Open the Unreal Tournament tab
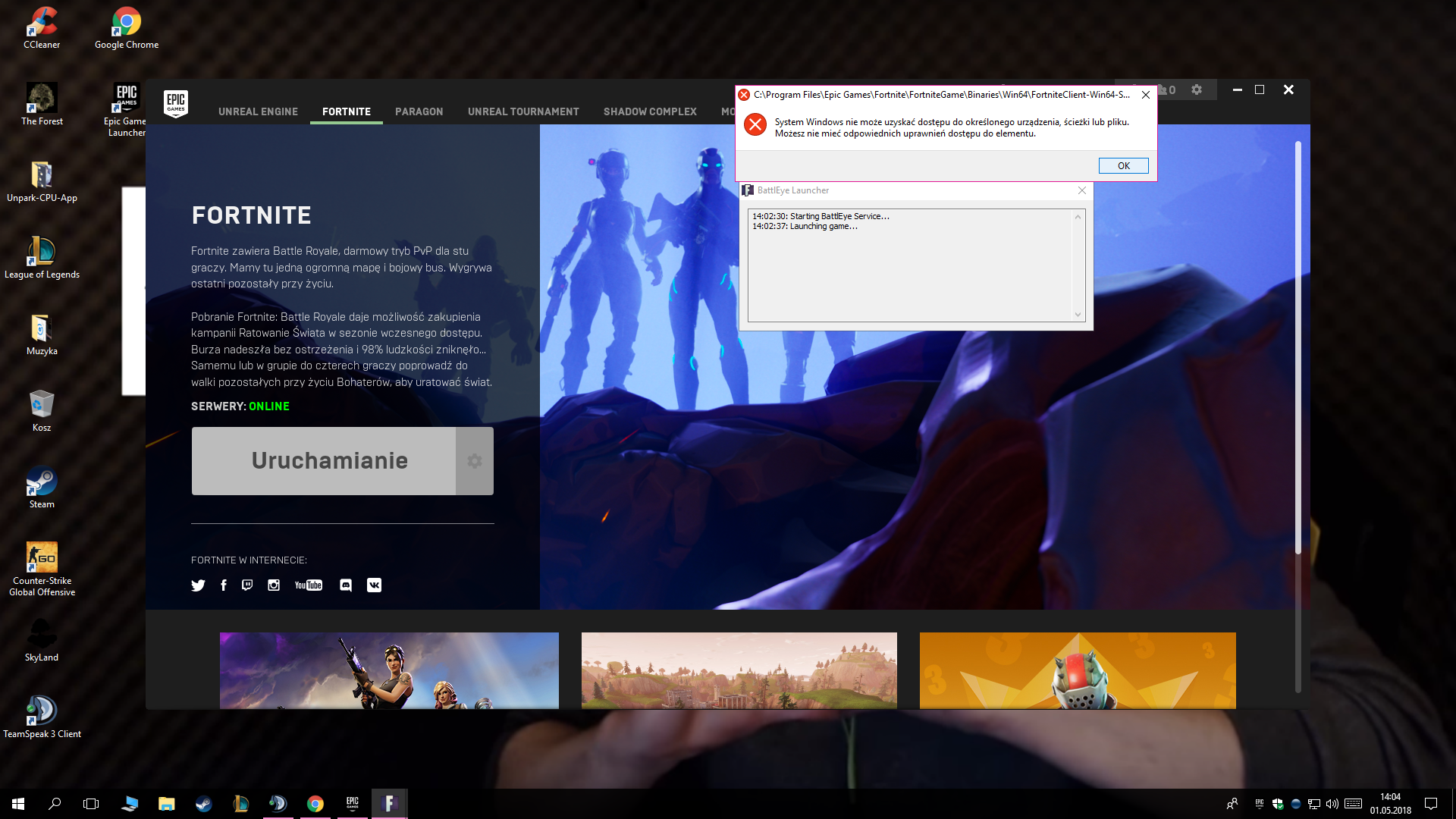Viewport: 1456px width, 819px height. (523, 111)
